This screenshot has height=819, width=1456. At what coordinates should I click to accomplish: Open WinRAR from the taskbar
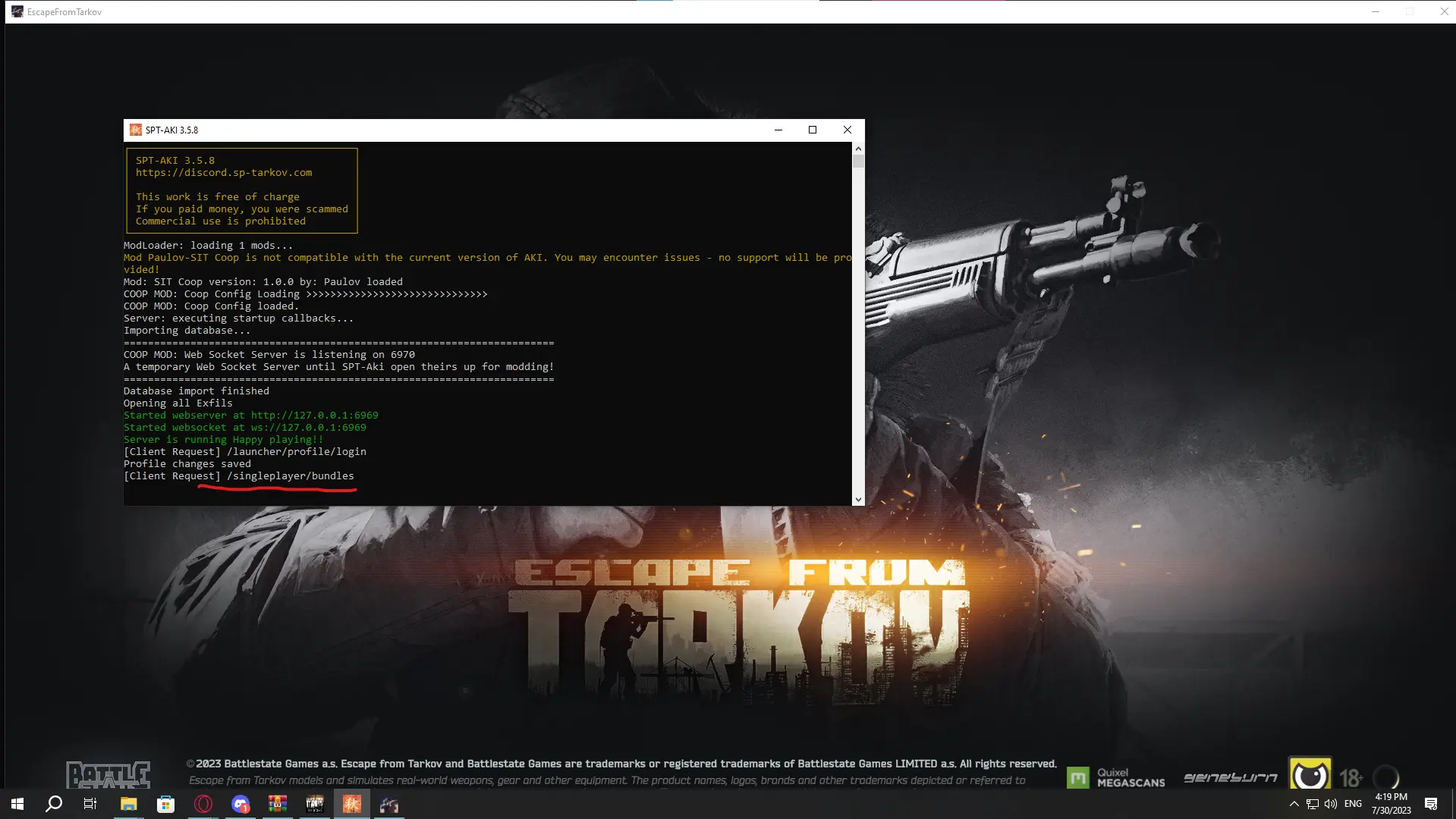(277, 804)
